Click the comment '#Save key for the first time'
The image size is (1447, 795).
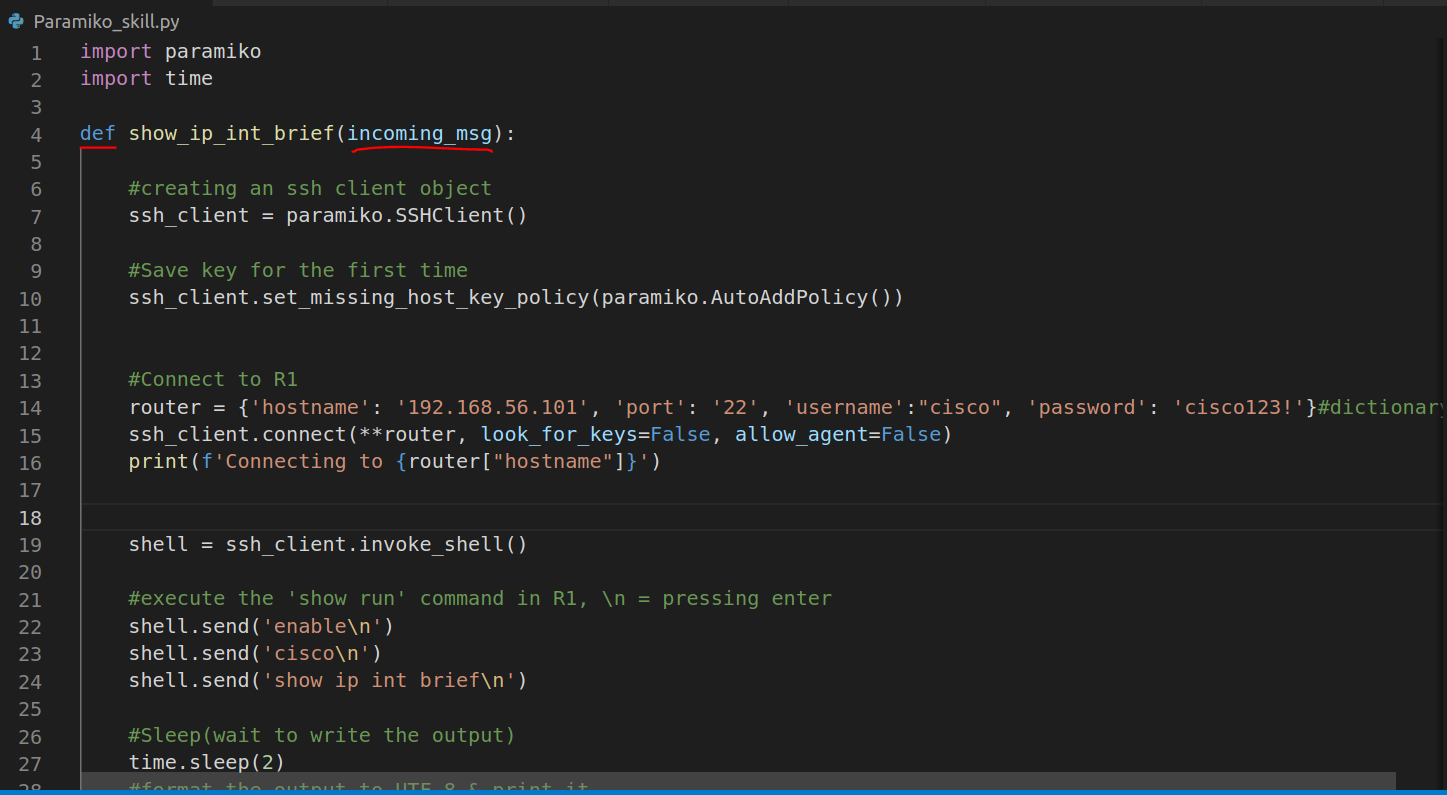[298, 270]
